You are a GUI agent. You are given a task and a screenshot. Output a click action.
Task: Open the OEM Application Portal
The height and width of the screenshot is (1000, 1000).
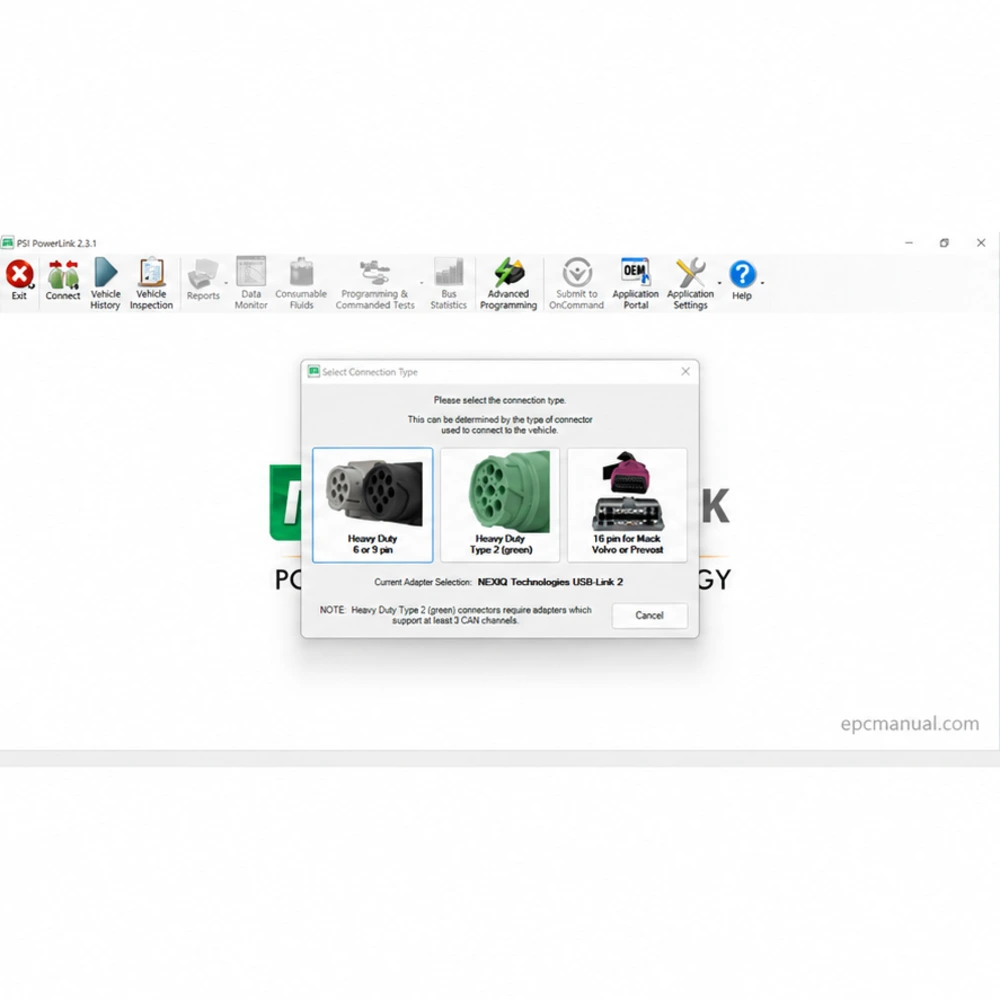click(x=635, y=283)
